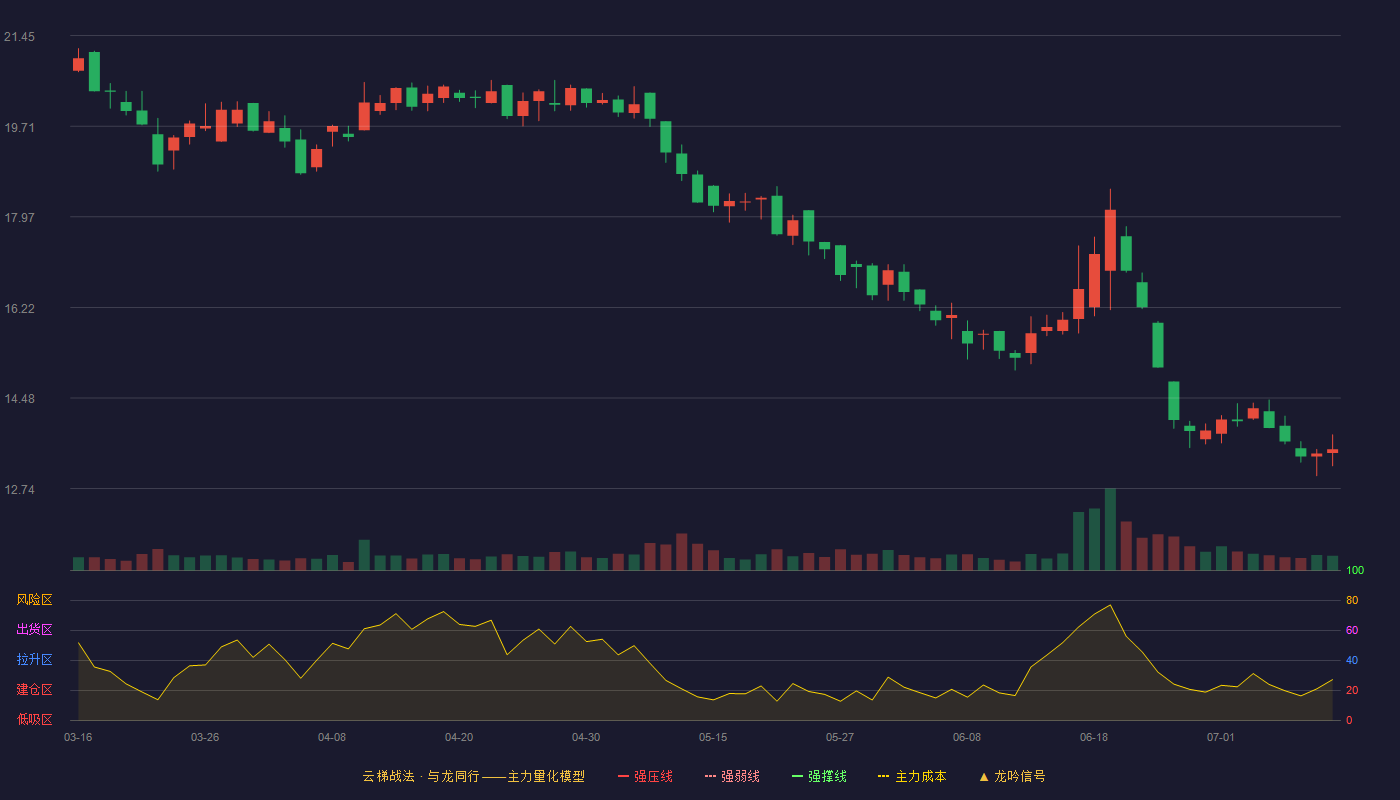This screenshot has width=1400, height=800.
Task: Select the 风险区 zone label
Action: pyautogui.click(x=35, y=600)
